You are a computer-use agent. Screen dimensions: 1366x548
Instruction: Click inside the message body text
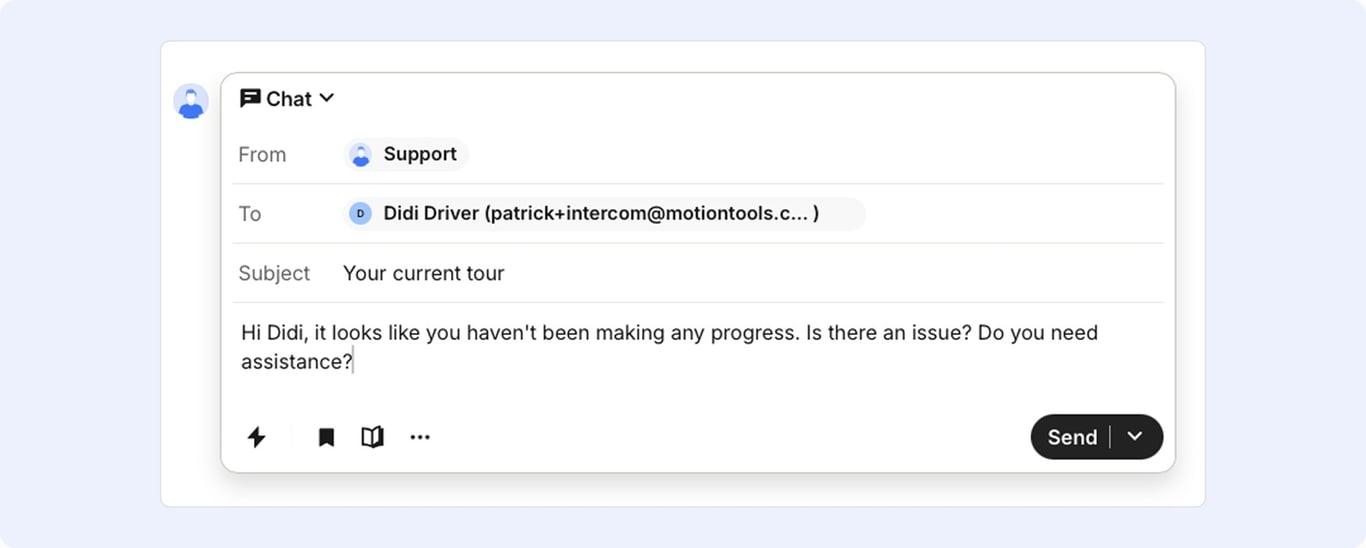[x=669, y=347]
